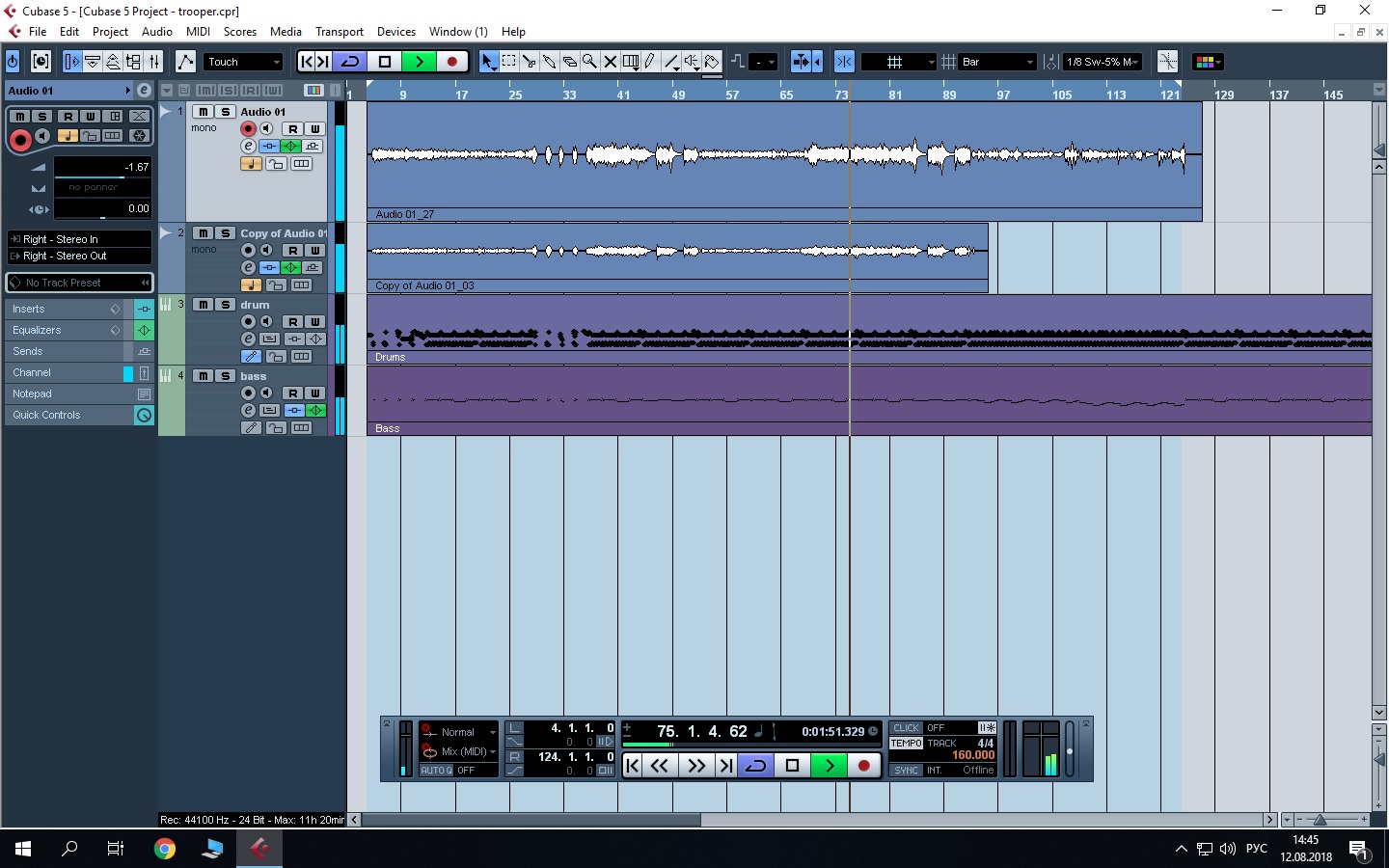Screen dimensions: 1389x868
Task: Open the Project menu
Action: click(x=110, y=32)
